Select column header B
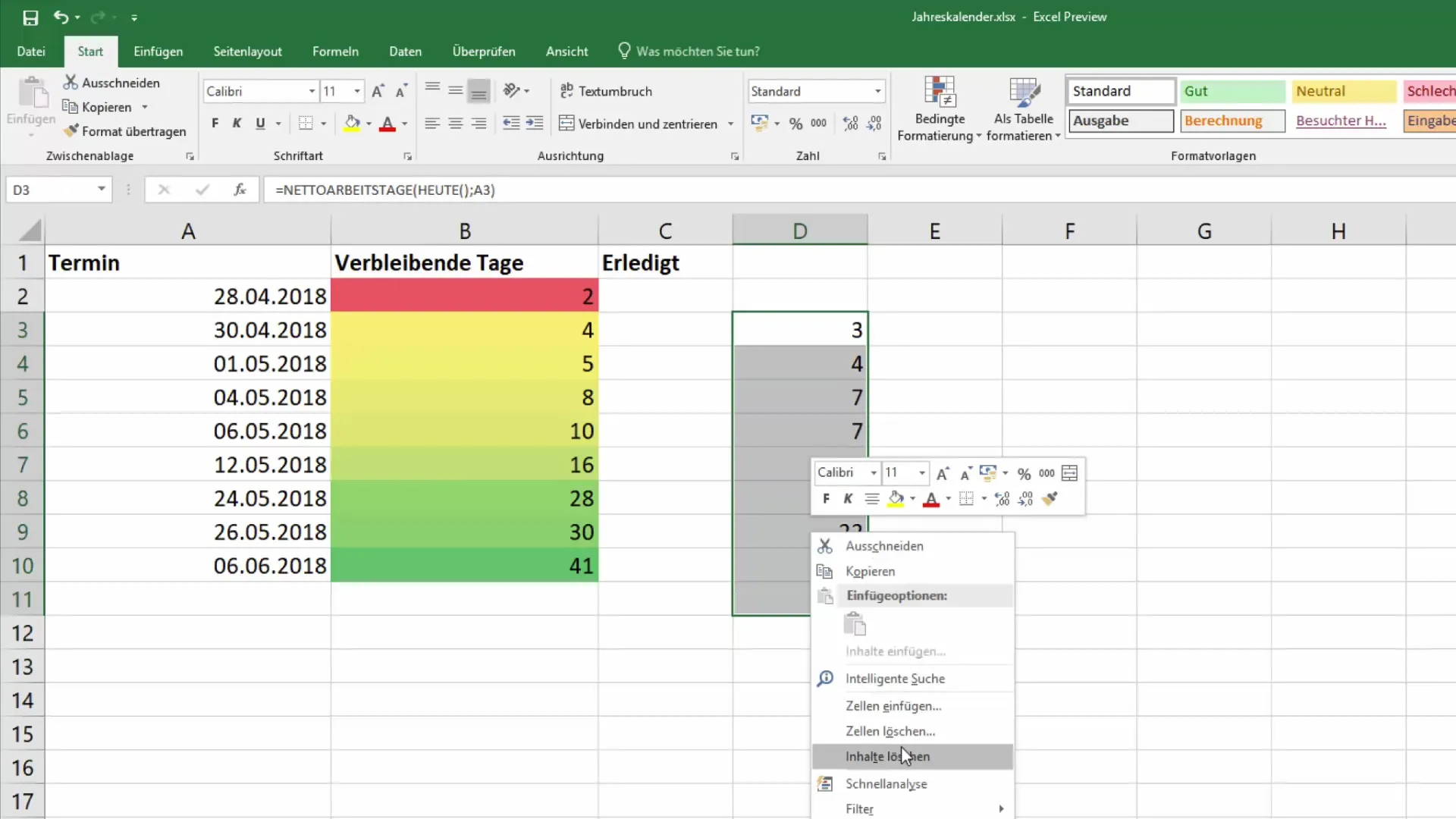Image resolution: width=1456 pixels, height=819 pixels. coord(464,231)
